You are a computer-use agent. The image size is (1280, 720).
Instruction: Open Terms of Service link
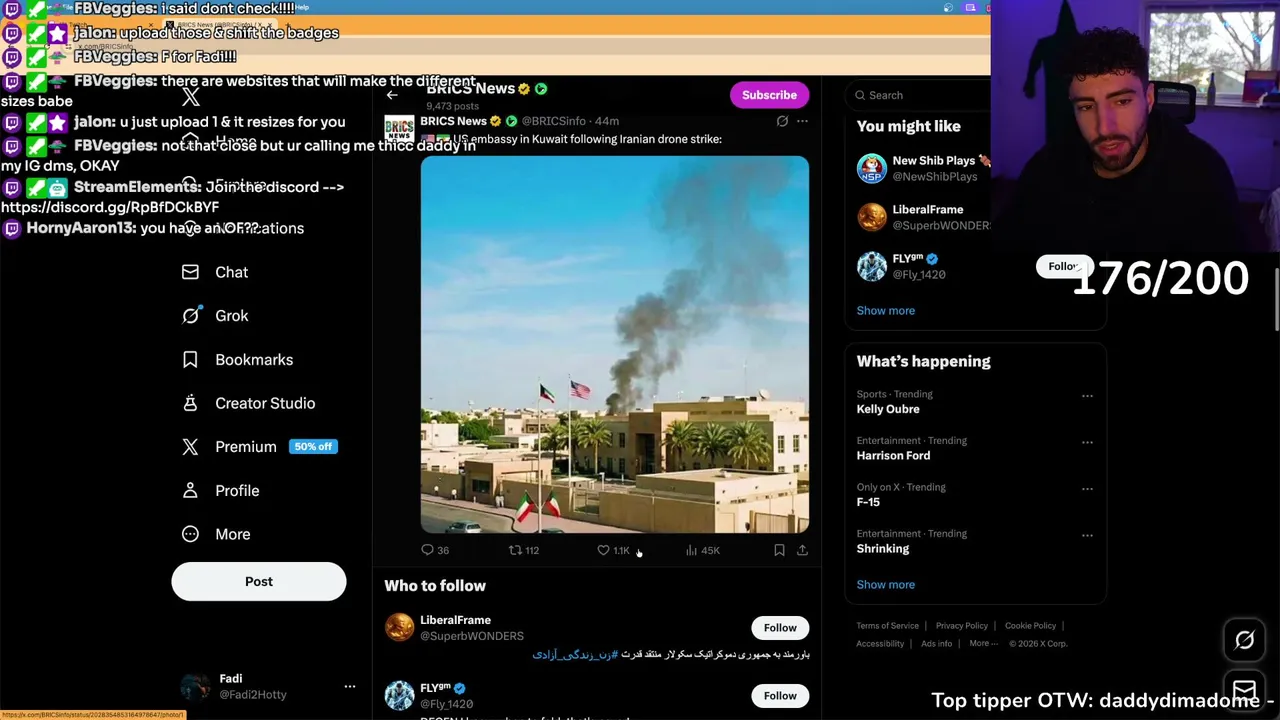tap(887, 626)
